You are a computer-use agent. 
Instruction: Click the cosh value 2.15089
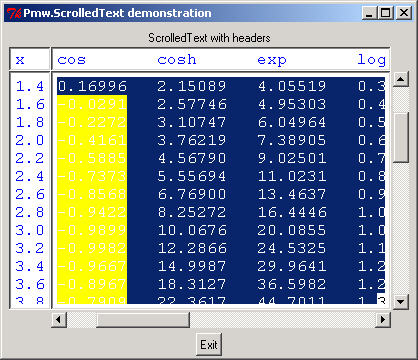click(x=192, y=86)
